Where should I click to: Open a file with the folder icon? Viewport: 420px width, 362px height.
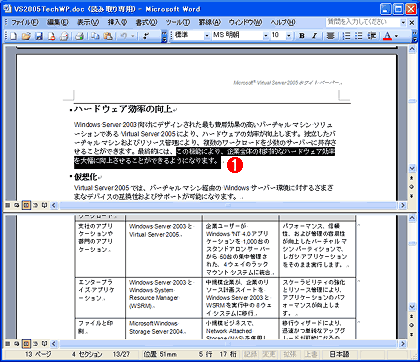(x=26, y=36)
